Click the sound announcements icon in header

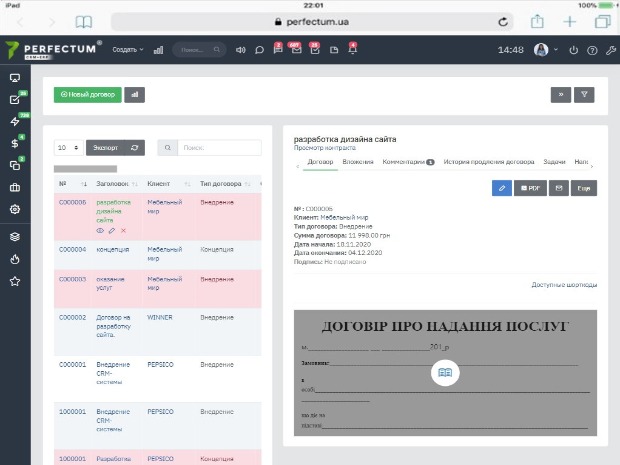[x=240, y=50]
